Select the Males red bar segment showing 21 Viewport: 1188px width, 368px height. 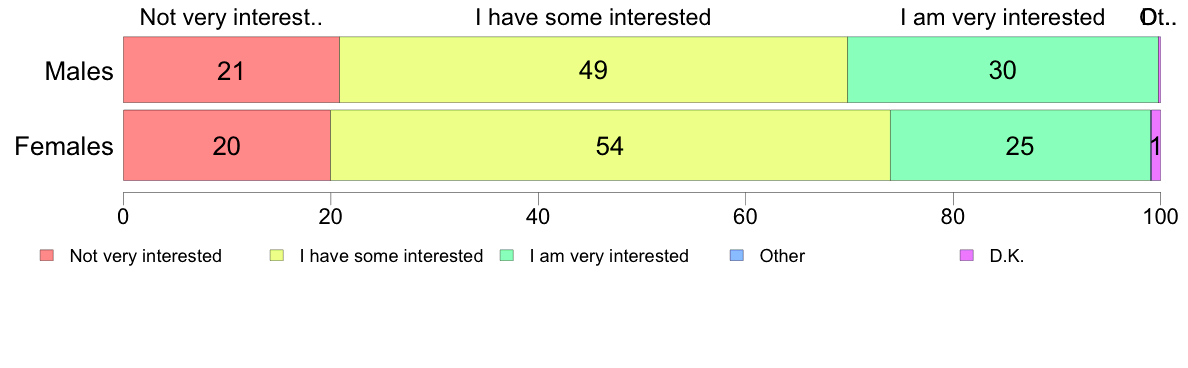pos(231,70)
